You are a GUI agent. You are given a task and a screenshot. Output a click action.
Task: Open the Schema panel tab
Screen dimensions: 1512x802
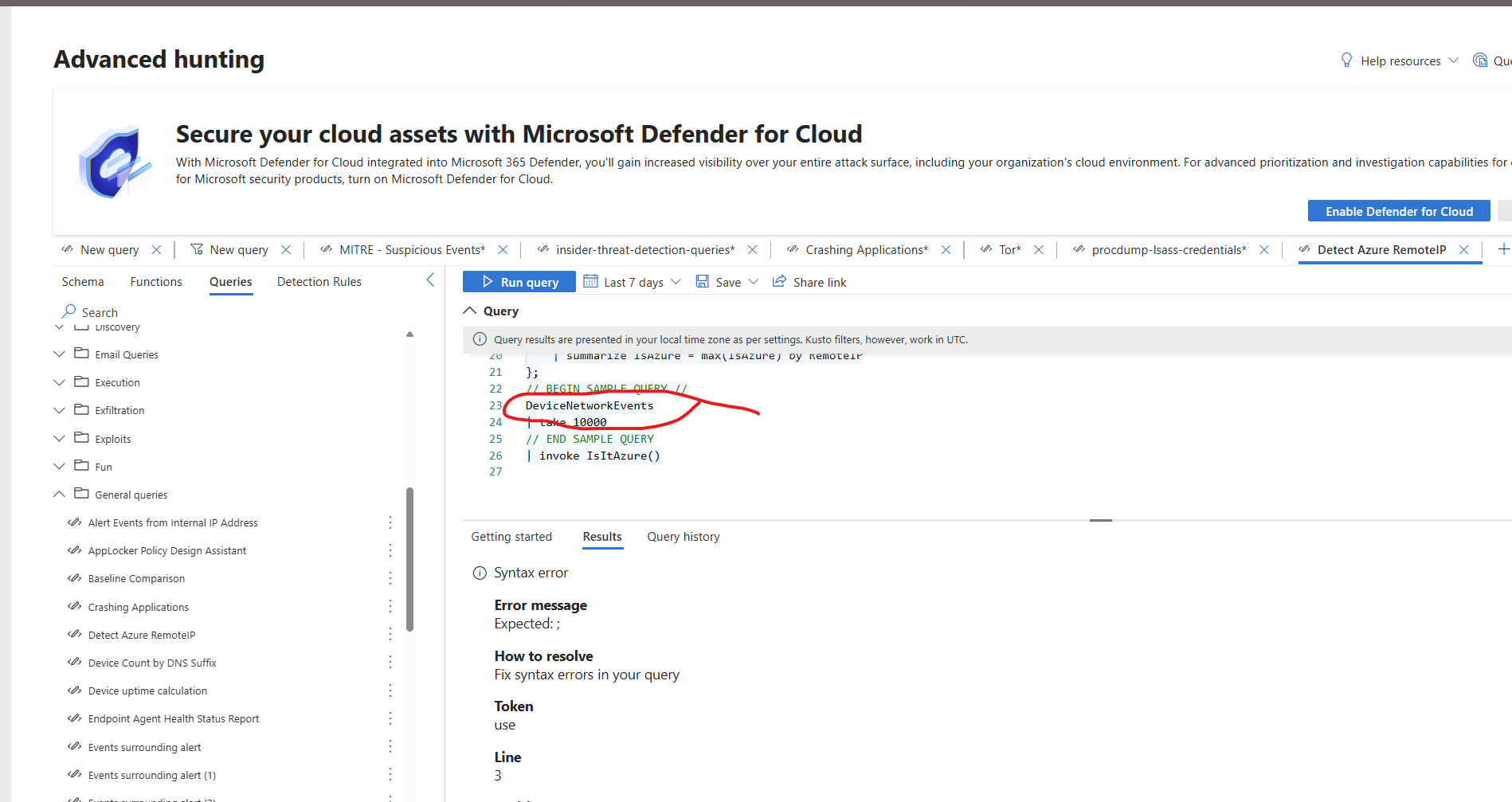coord(83,282)
